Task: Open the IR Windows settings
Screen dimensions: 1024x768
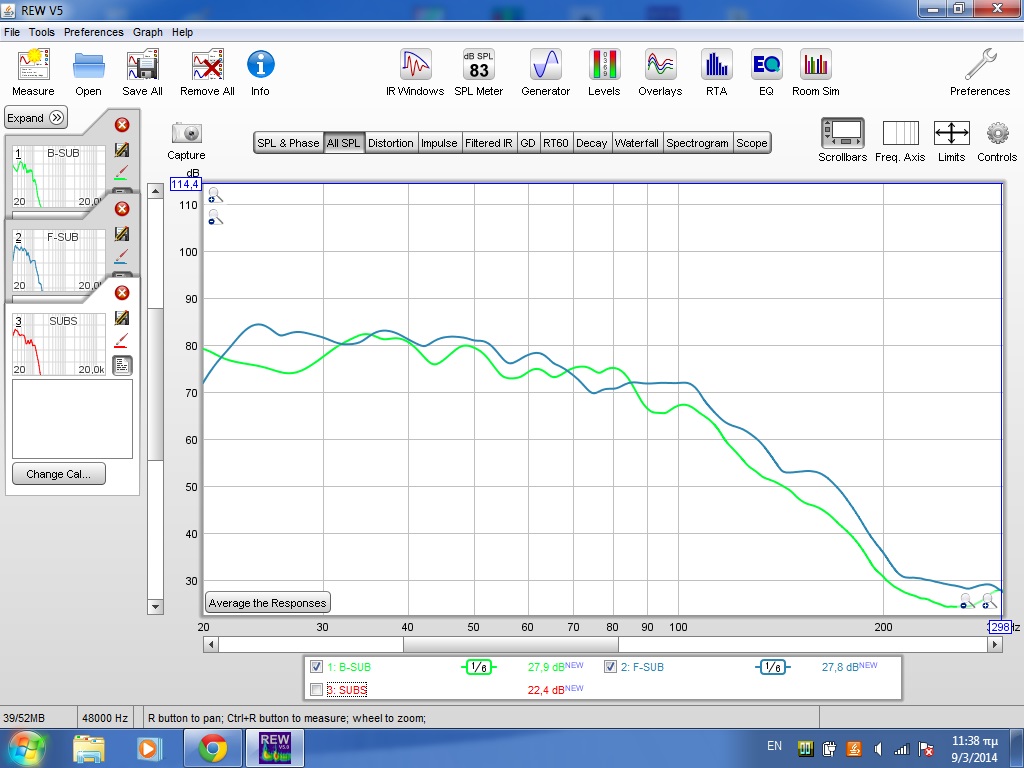Action: (x=415, y=72)
